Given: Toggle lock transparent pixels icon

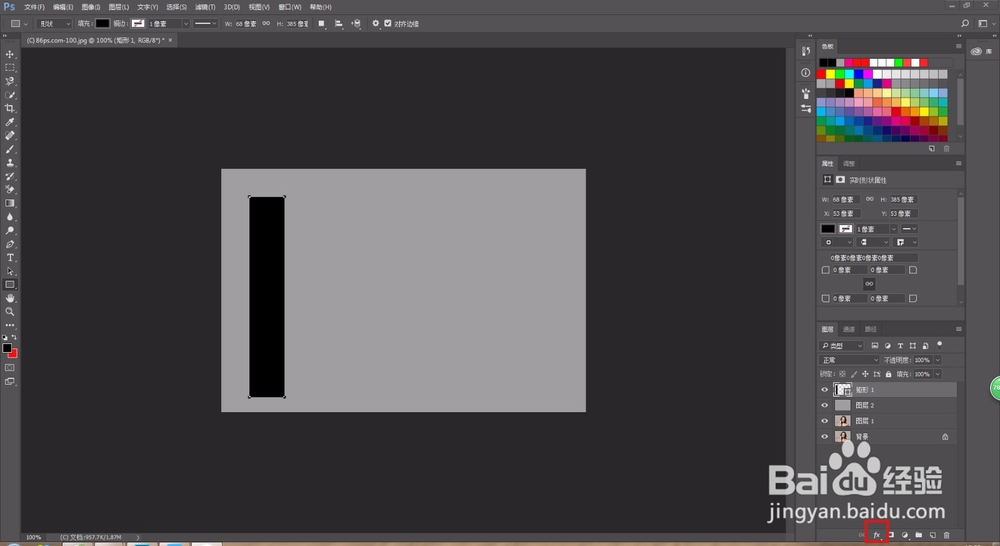Looking at the screenshot, I should [x=842, y=374].
